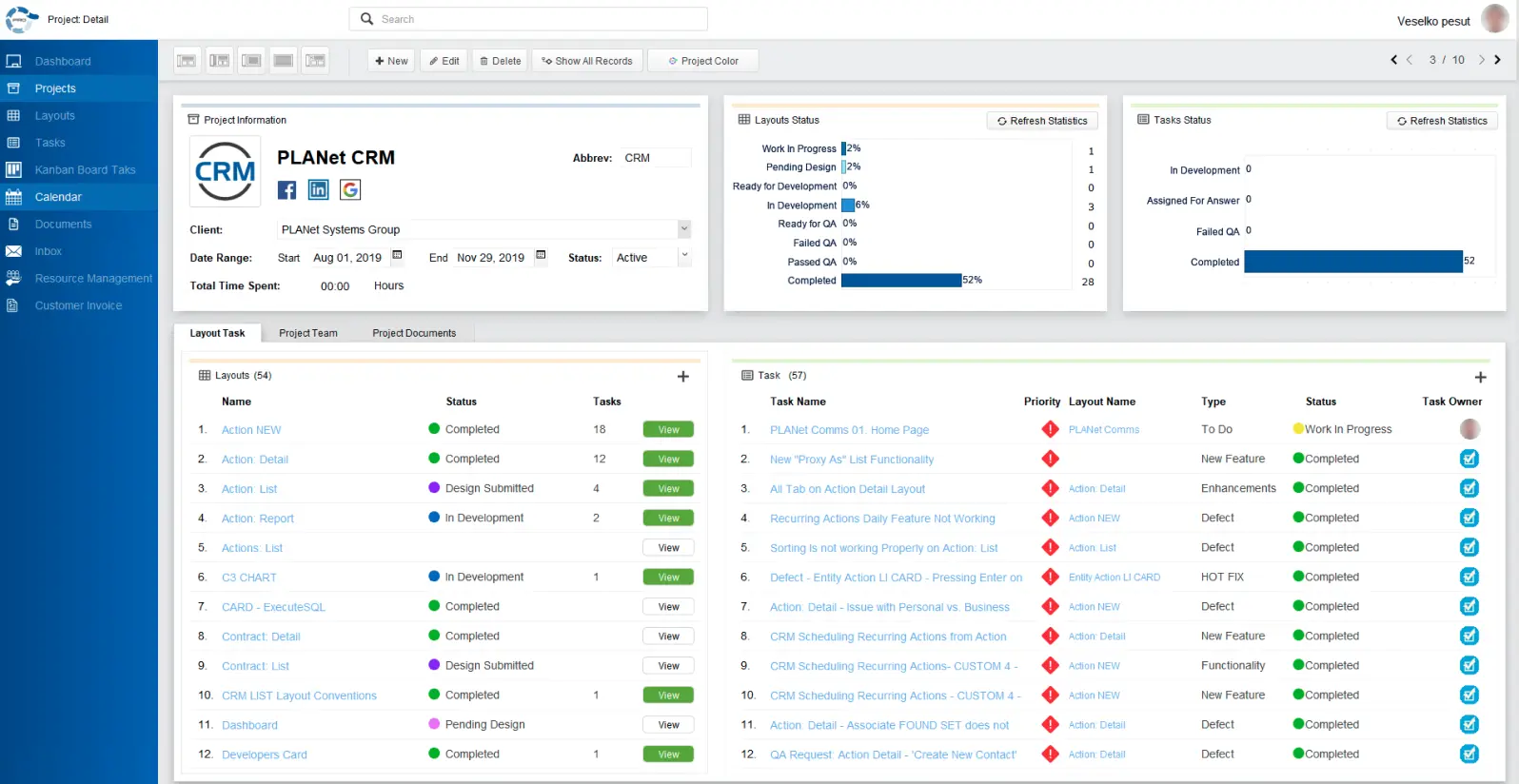
Task: Click the Resource Management icon in sidebar
Action: [x=13, y=278]
